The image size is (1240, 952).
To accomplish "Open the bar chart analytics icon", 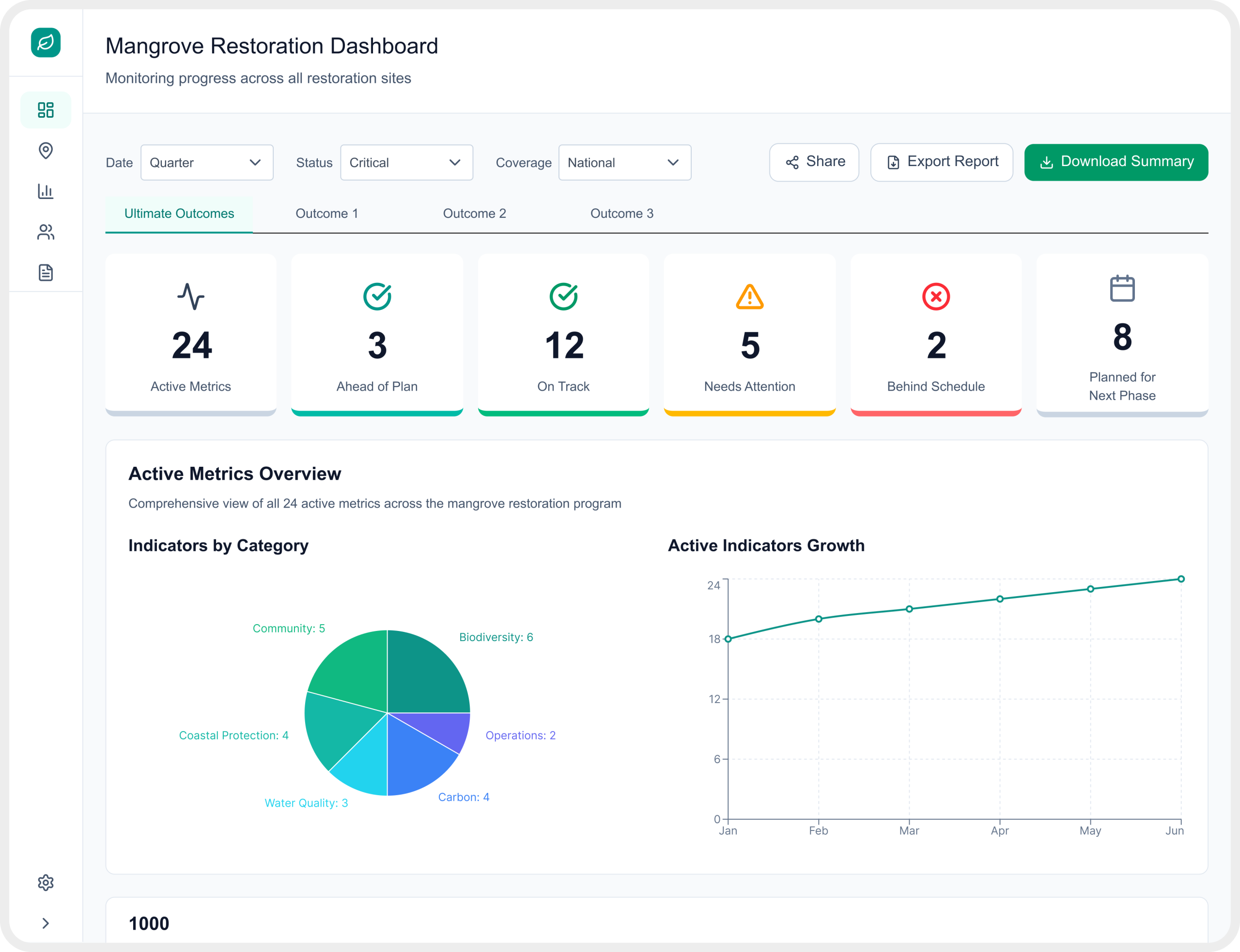I will pos(46,192).
